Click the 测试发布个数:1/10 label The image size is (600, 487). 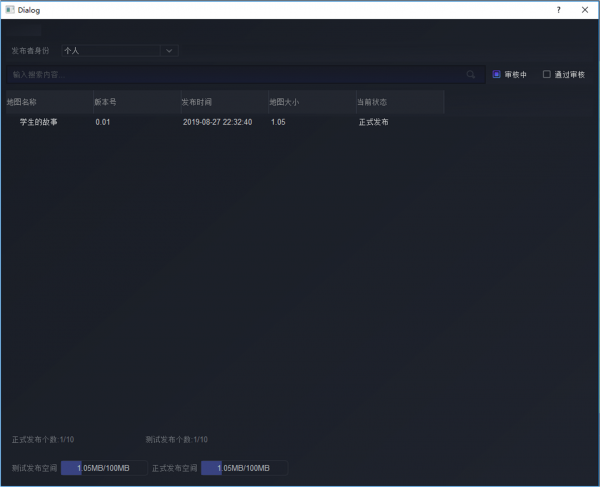click(176, 440)
